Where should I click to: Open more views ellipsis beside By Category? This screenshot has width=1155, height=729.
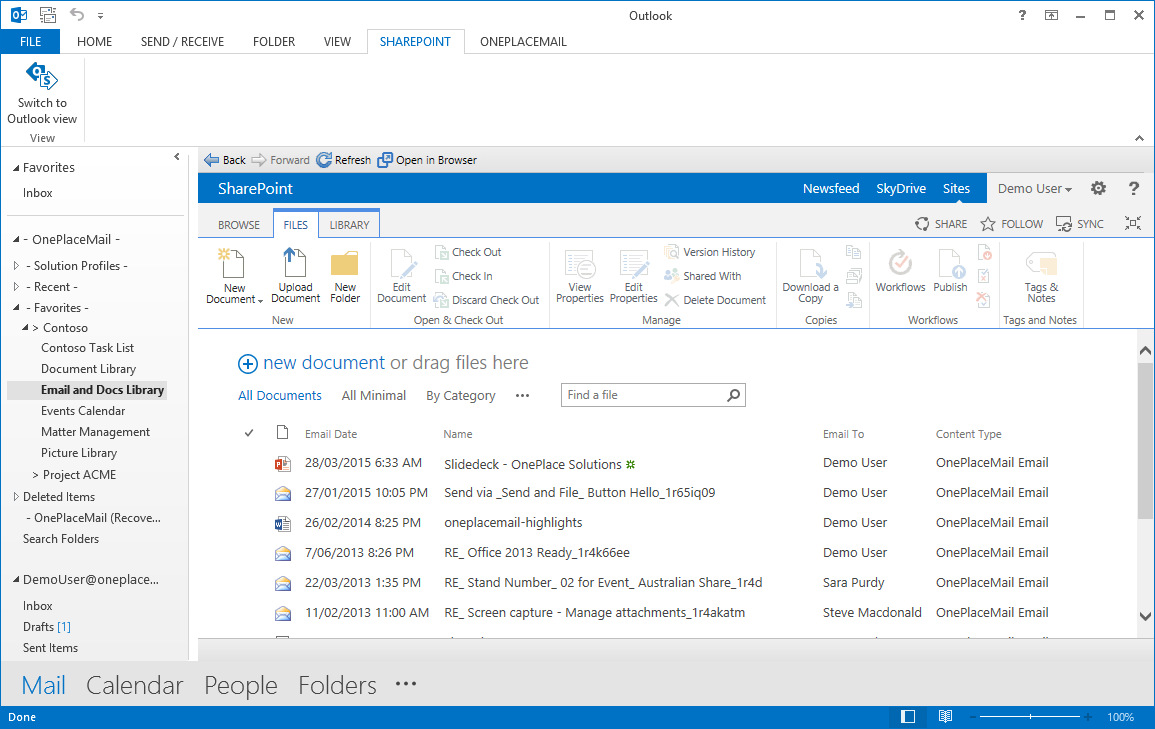522,395
